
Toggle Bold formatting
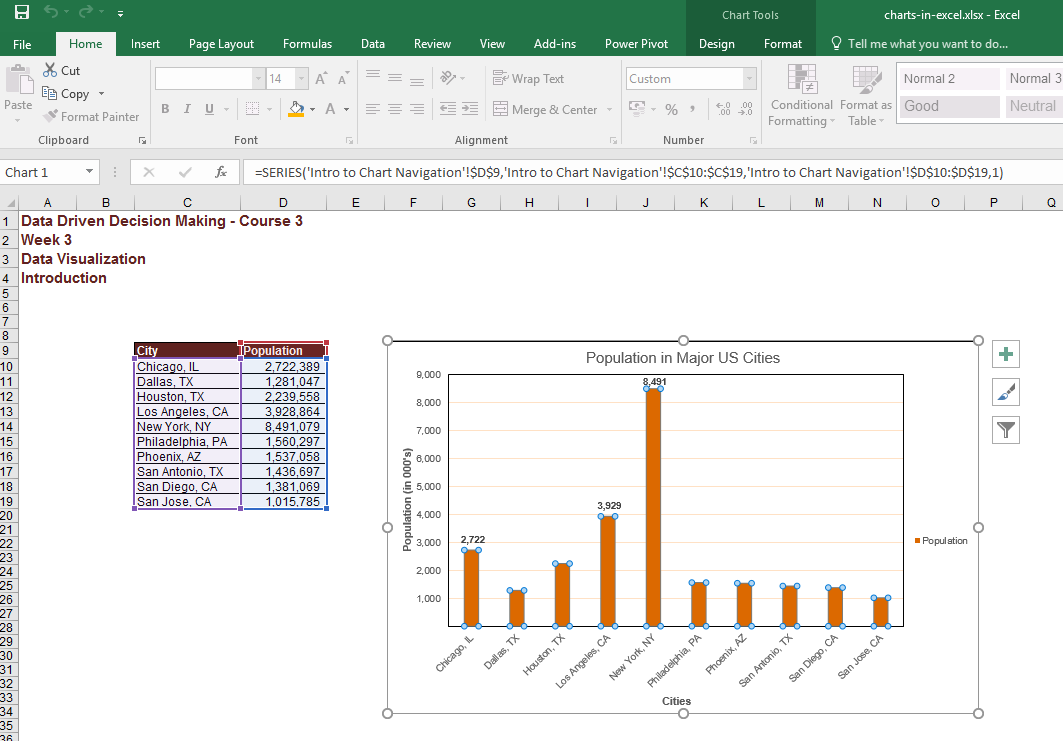pyautogui.click(x=164, y=109)
